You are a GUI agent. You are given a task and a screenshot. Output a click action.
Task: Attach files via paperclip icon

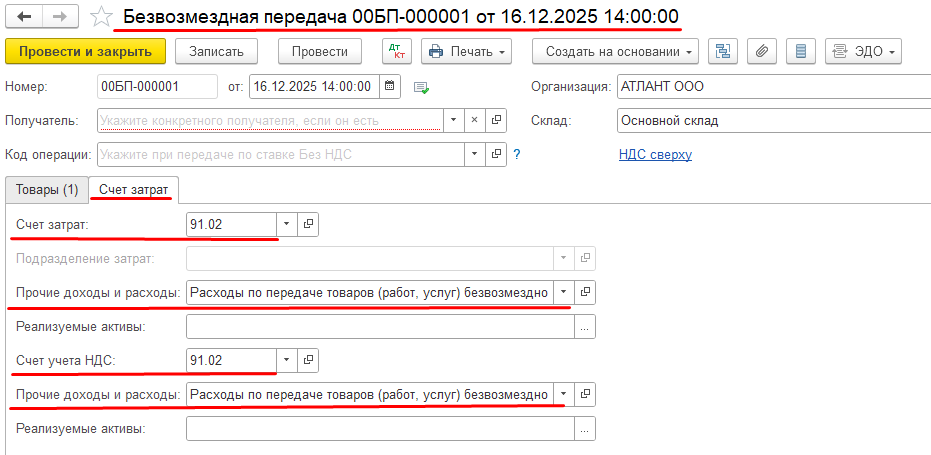(761, 51)
